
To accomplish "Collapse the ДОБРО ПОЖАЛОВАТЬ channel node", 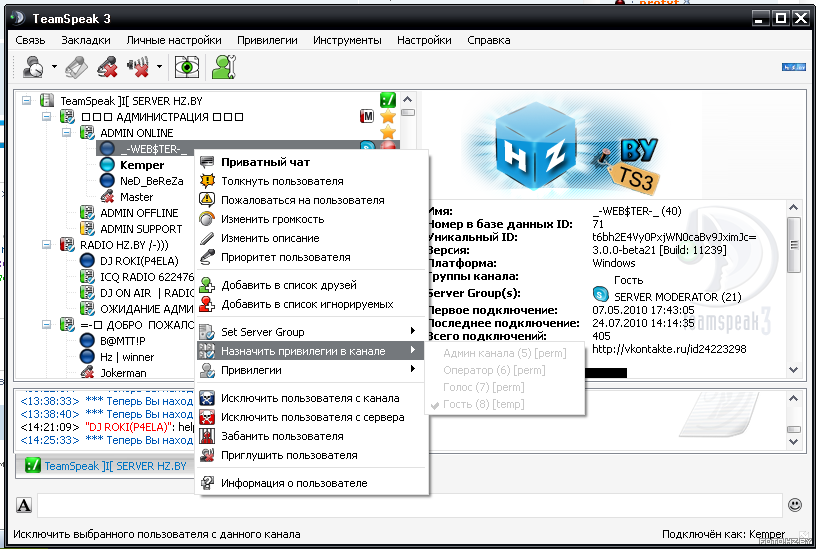I will [x=46, y=325].
